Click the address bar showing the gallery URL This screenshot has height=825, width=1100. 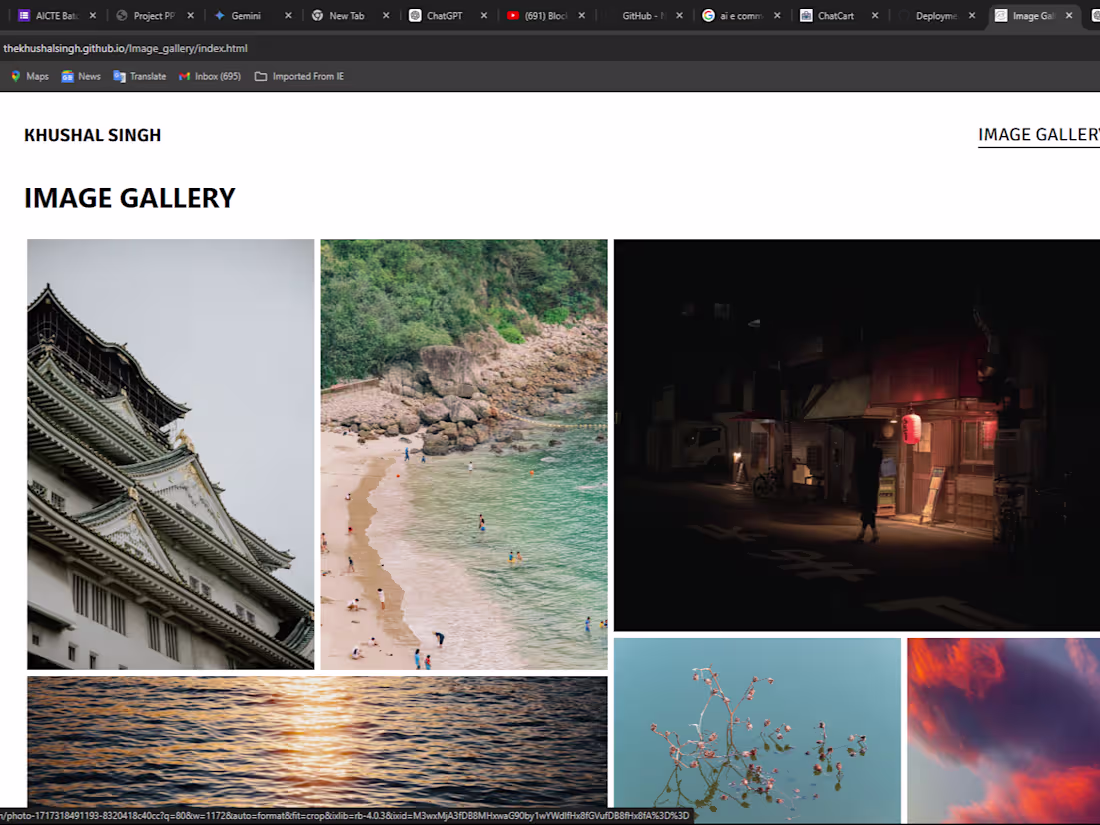coord(127,46)
